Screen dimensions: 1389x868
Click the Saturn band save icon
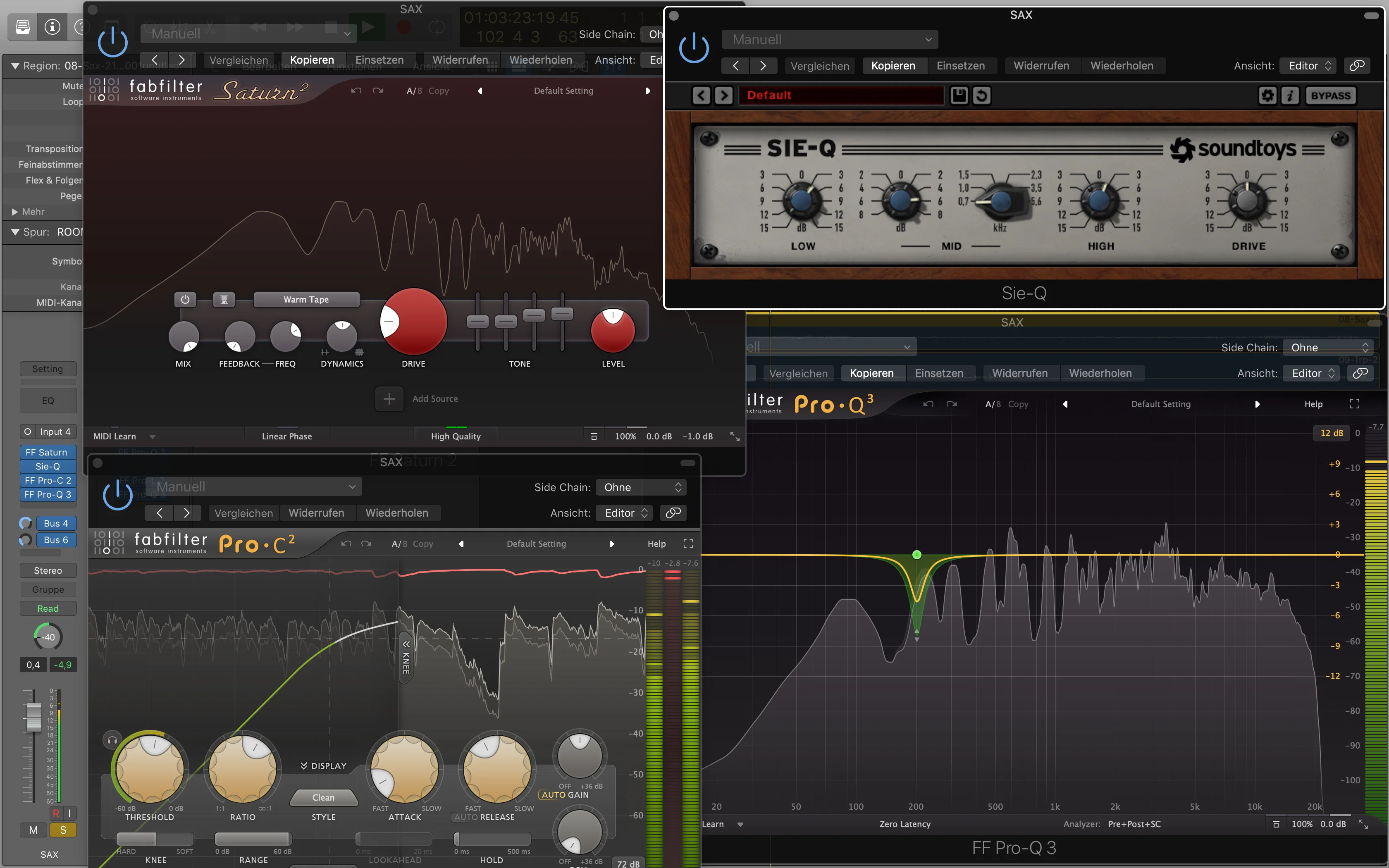pyautogui.click(x=224, y=300)
